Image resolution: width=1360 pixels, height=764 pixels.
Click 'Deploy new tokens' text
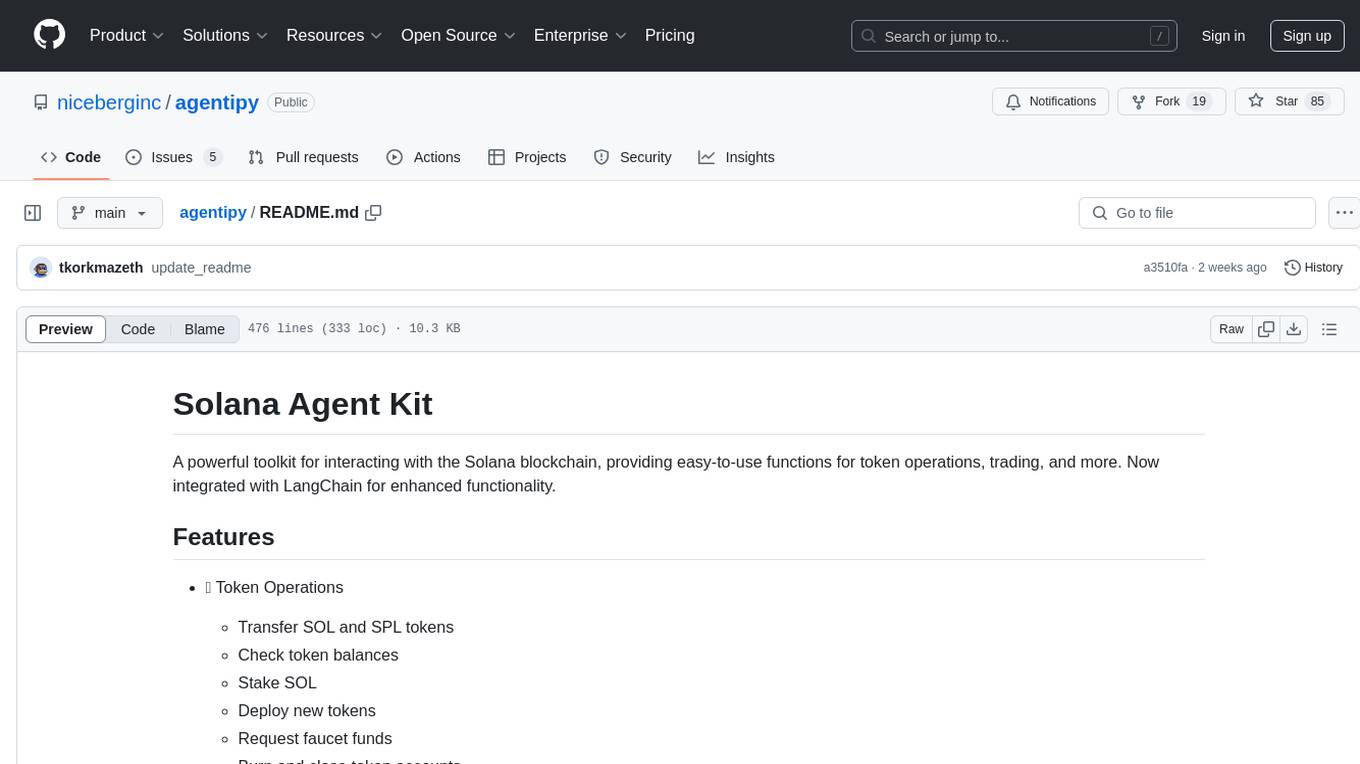tap(307, 711)
